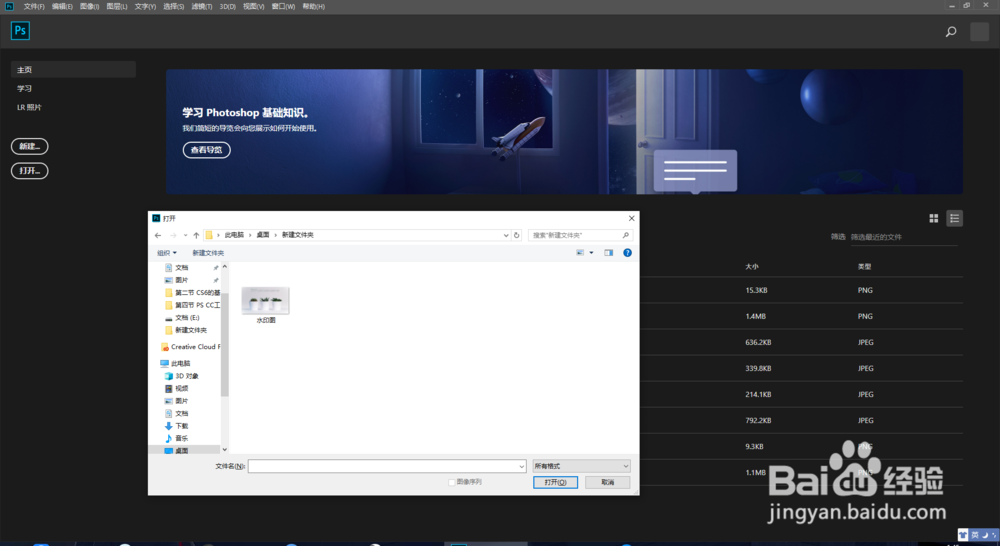
Task: Click the 筛选最近的文件 filter field
Action: coord(904,237)
